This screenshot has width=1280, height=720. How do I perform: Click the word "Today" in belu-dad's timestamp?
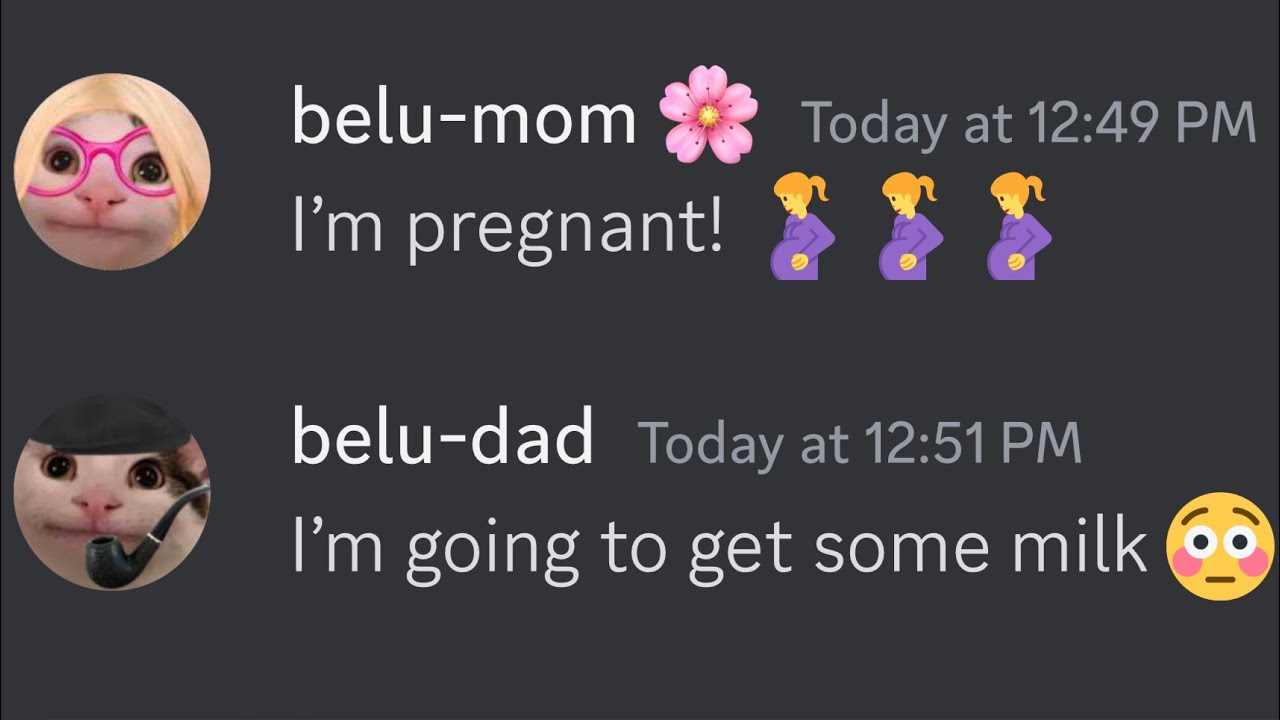pyautogui.click(x=710, y=442)
